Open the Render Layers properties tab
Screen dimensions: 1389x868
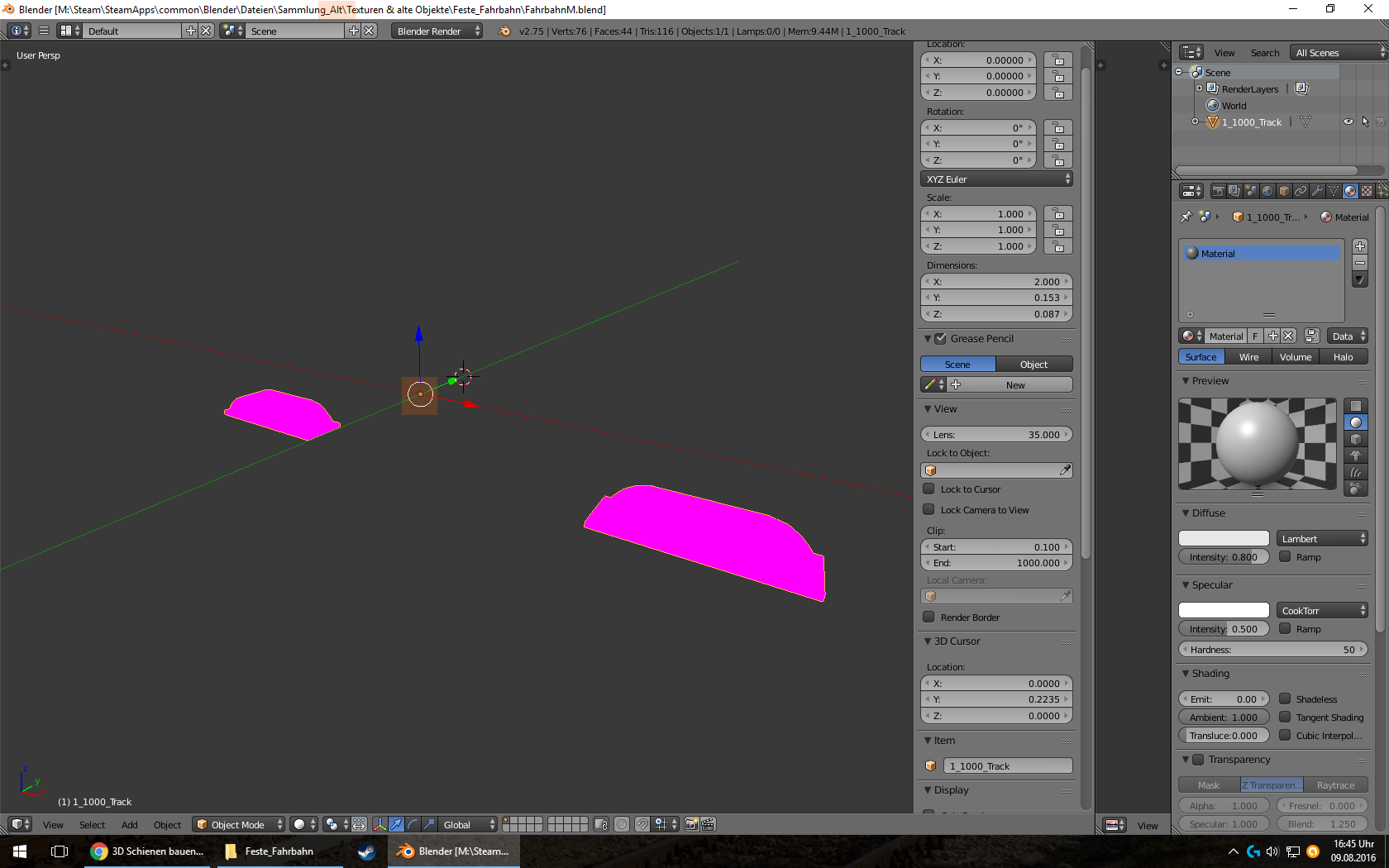pos(1234,191)
